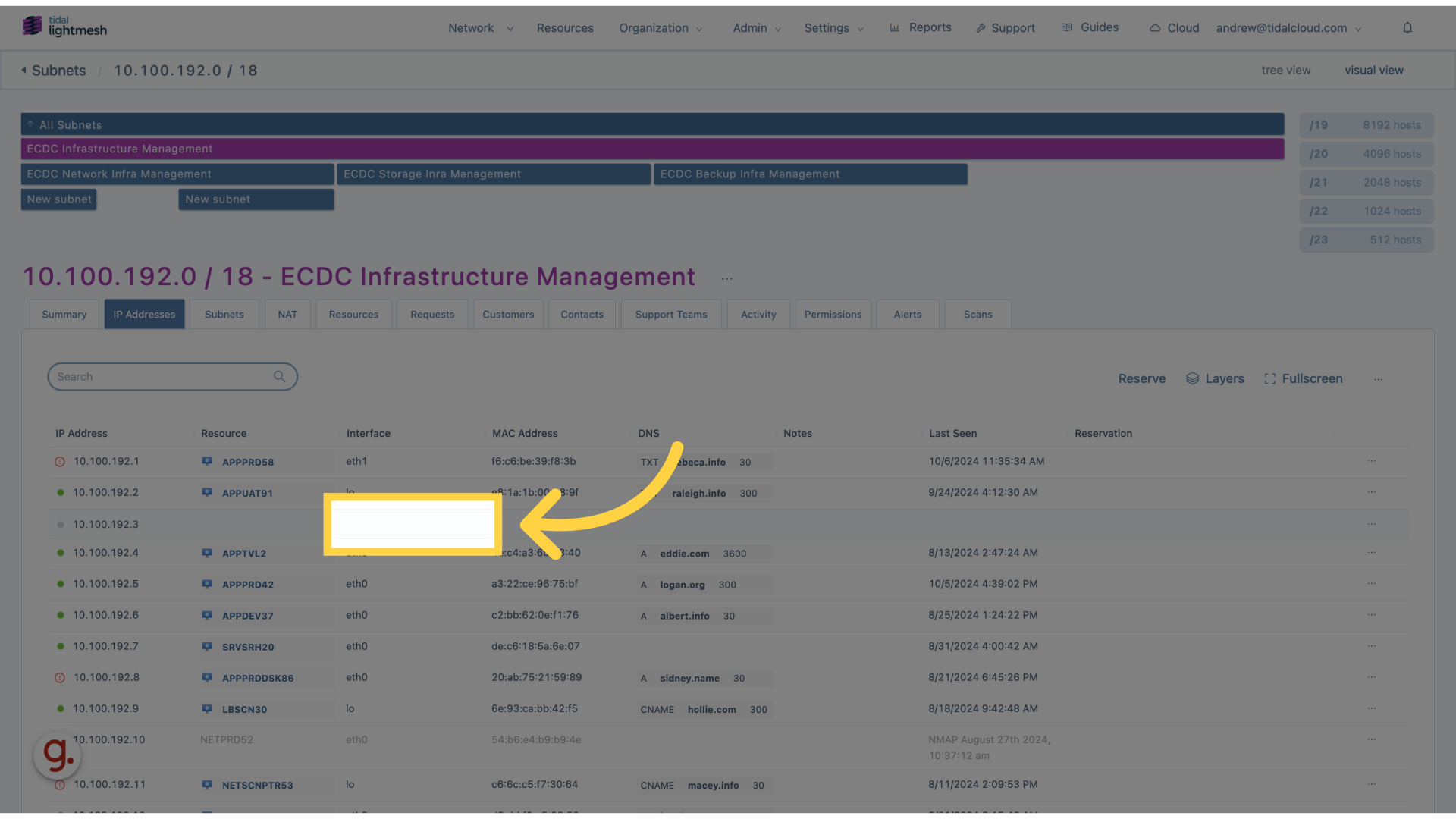Switch to the Subnets tab

(x=224, y=314)
